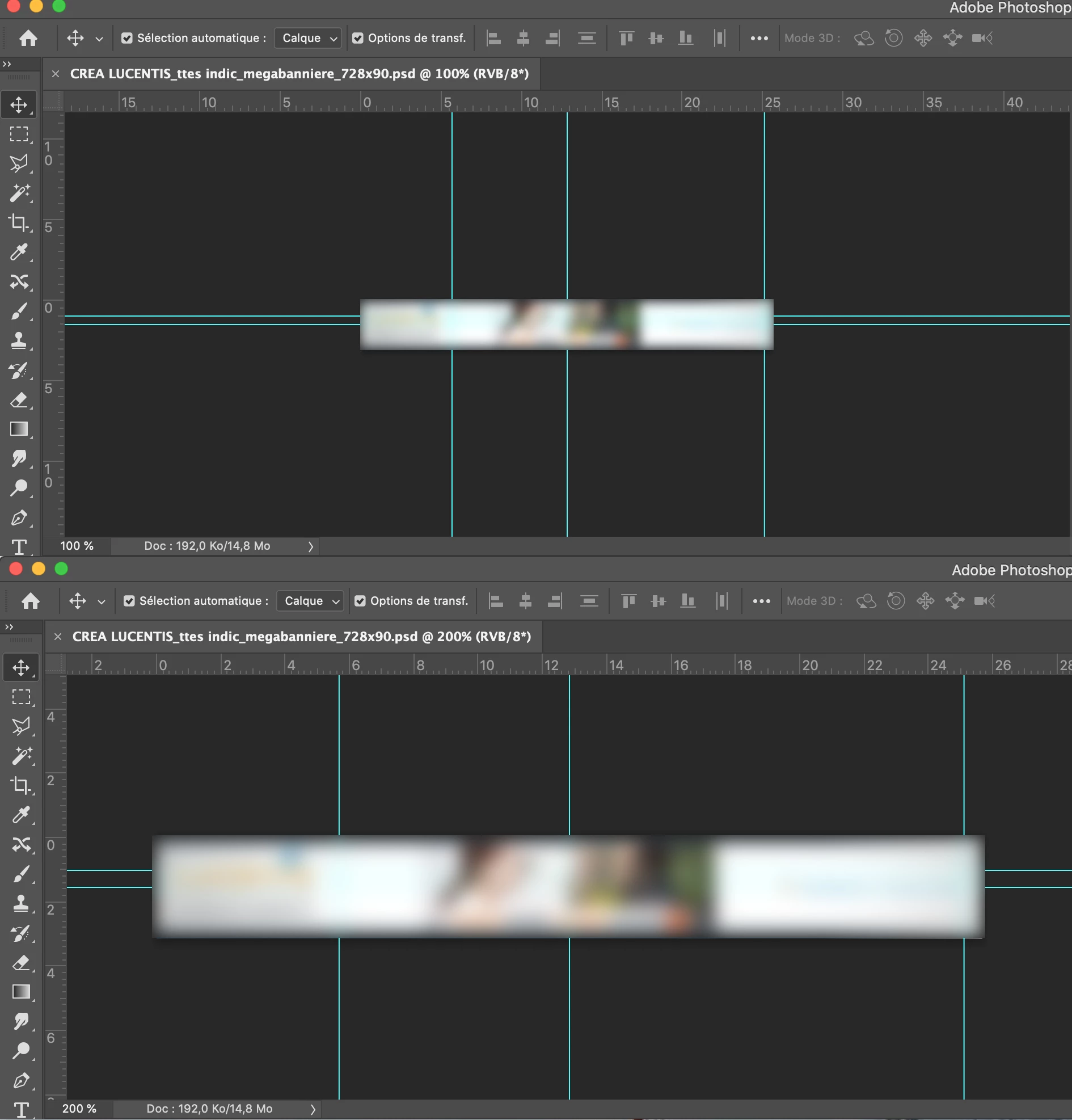
Task: Select Rectangular Marquee tool in bottom window
Action: (x=21, y=697)
